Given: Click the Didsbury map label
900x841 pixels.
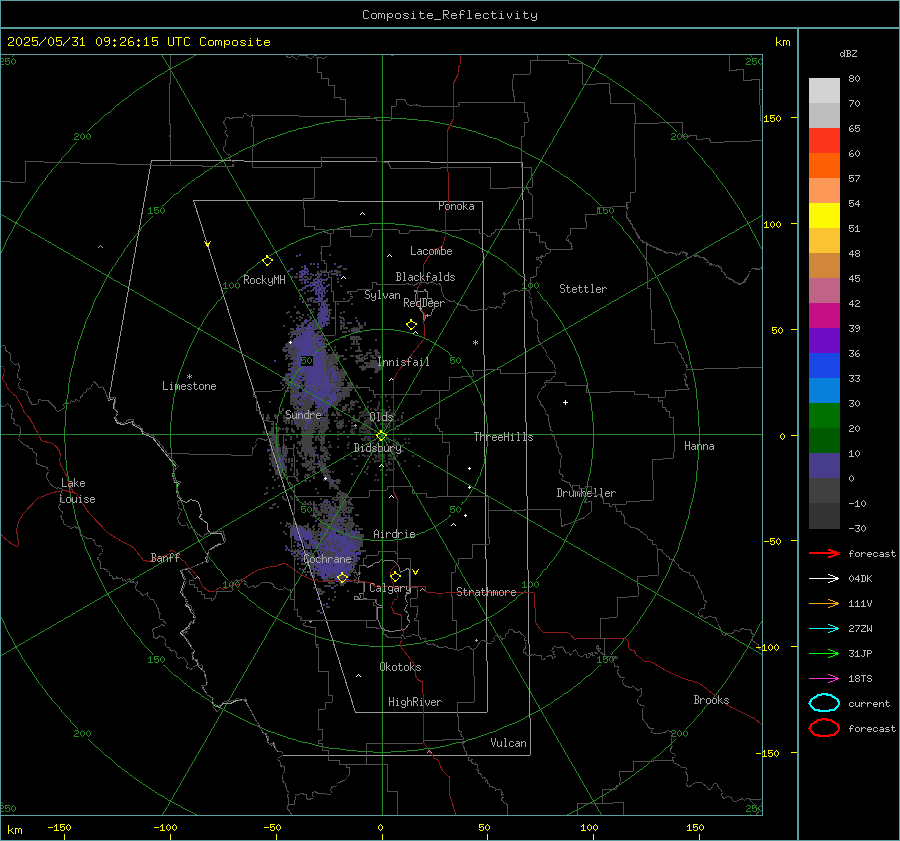Looking at the screenshot, I should (x=377, y=448).
